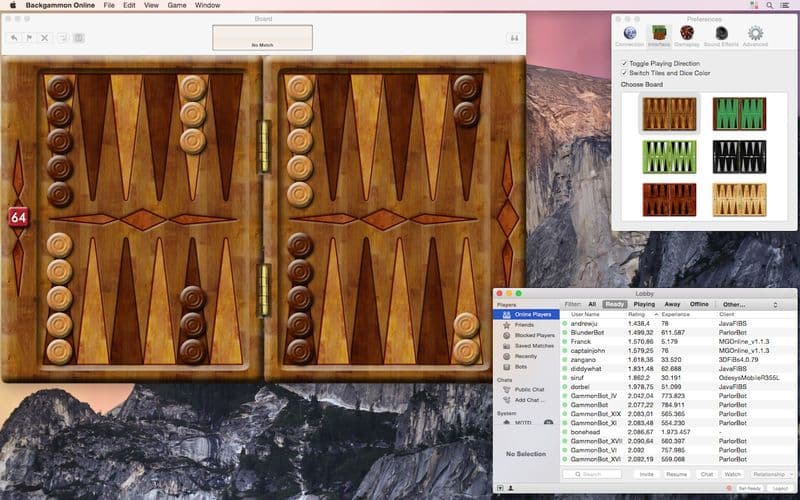800x500 pixels.
Task: Click the Lobby Search field
Action: [x=592, y=474]
